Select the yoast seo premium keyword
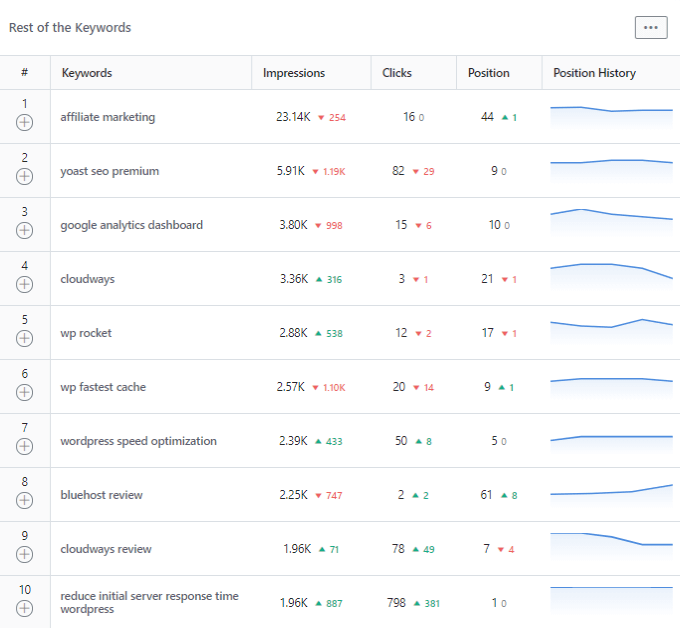Screen dimensions: 680x628 pyautogui.click(x=110, y=171)
